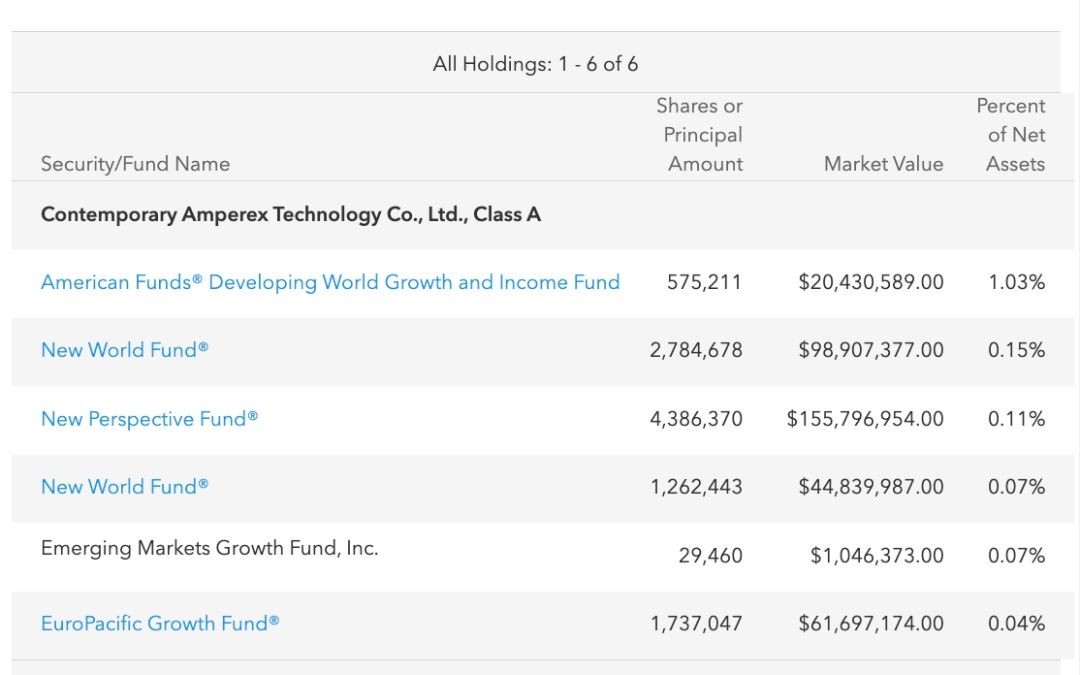
Task: Click the $1,046,373.00 market value cell
Action: click(876, 556)
